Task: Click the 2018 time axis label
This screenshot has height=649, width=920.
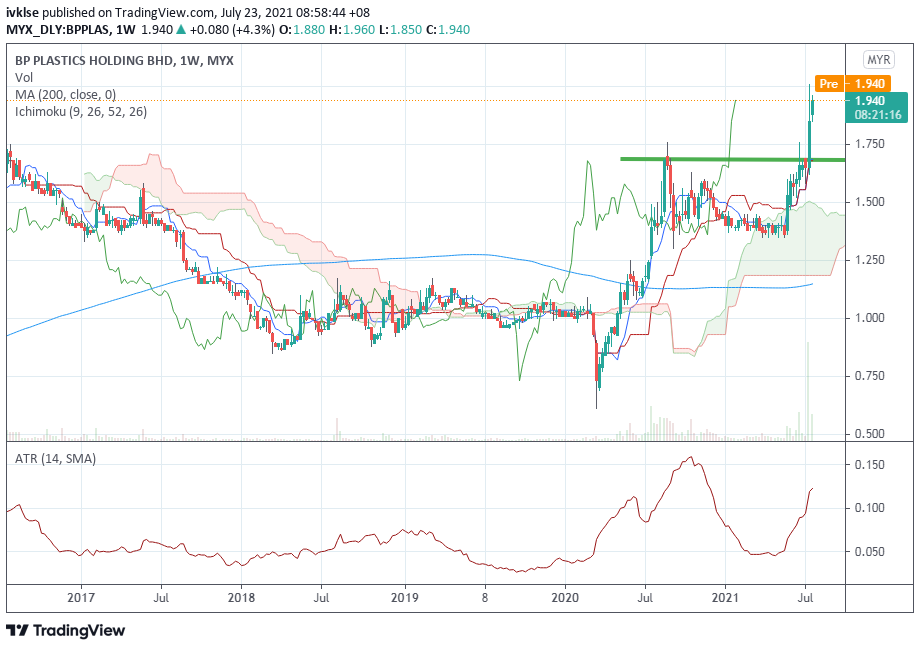Action: (241, 598)
